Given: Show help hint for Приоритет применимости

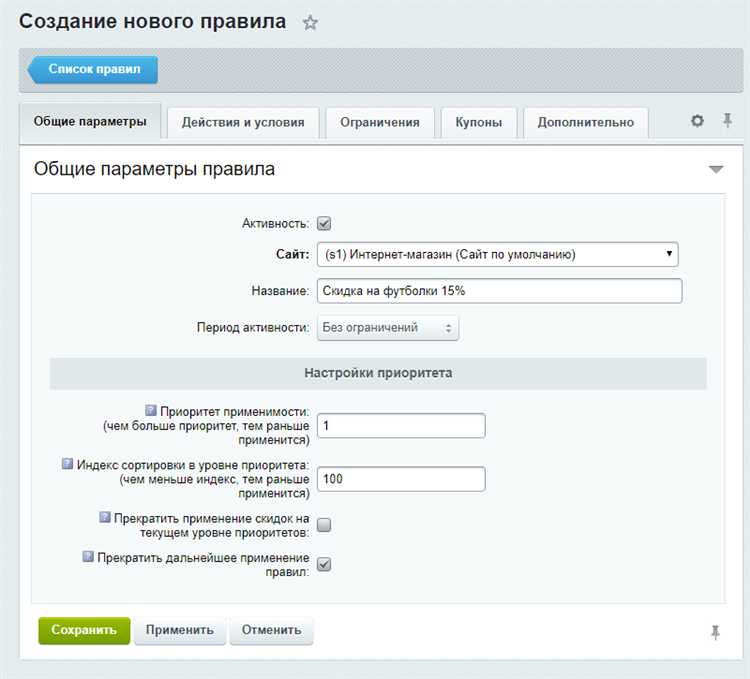Looking at the screenshot, I should (151, 410).
